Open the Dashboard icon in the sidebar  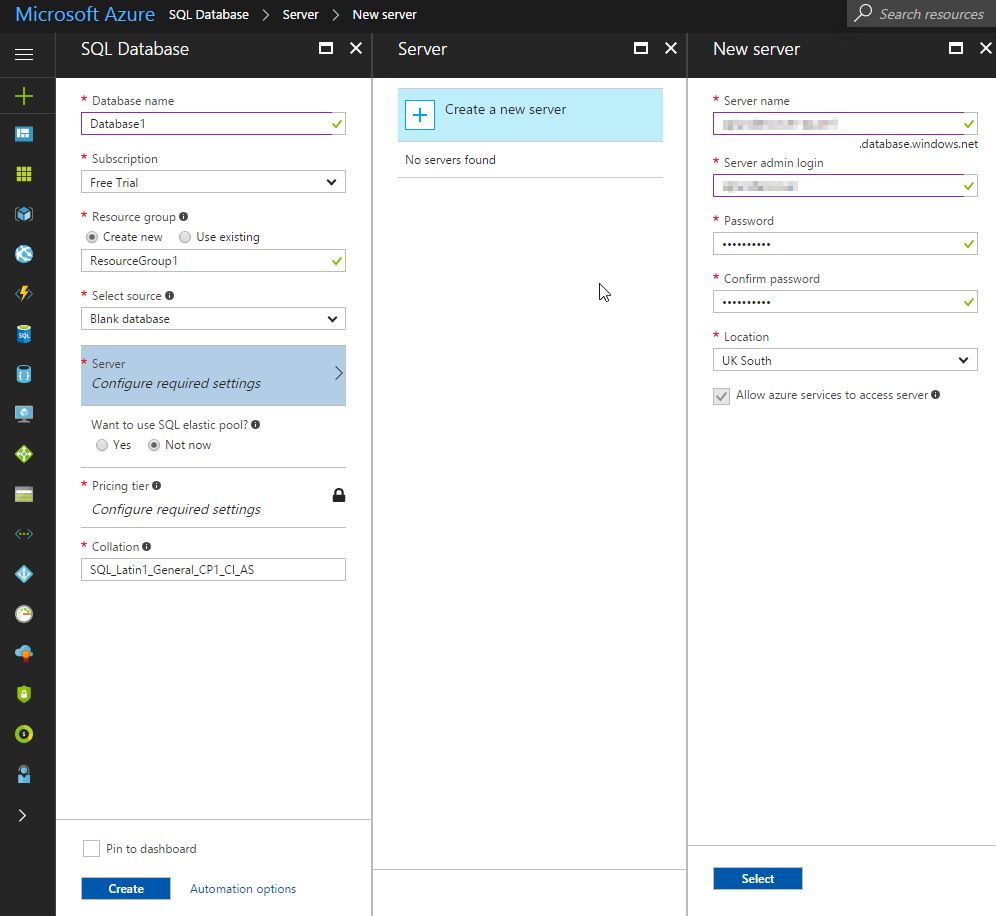24,134
